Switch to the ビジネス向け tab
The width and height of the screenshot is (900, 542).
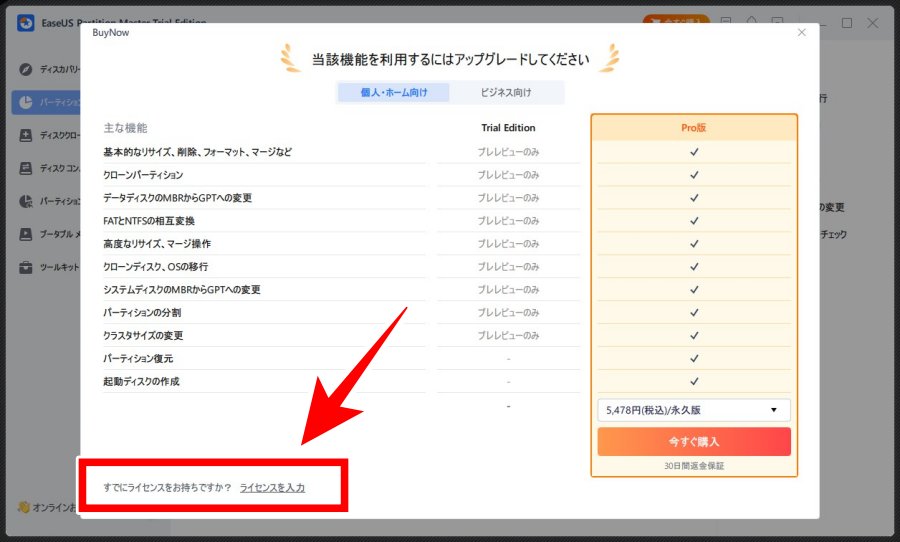pyautogui.click(x=506, y=92)
